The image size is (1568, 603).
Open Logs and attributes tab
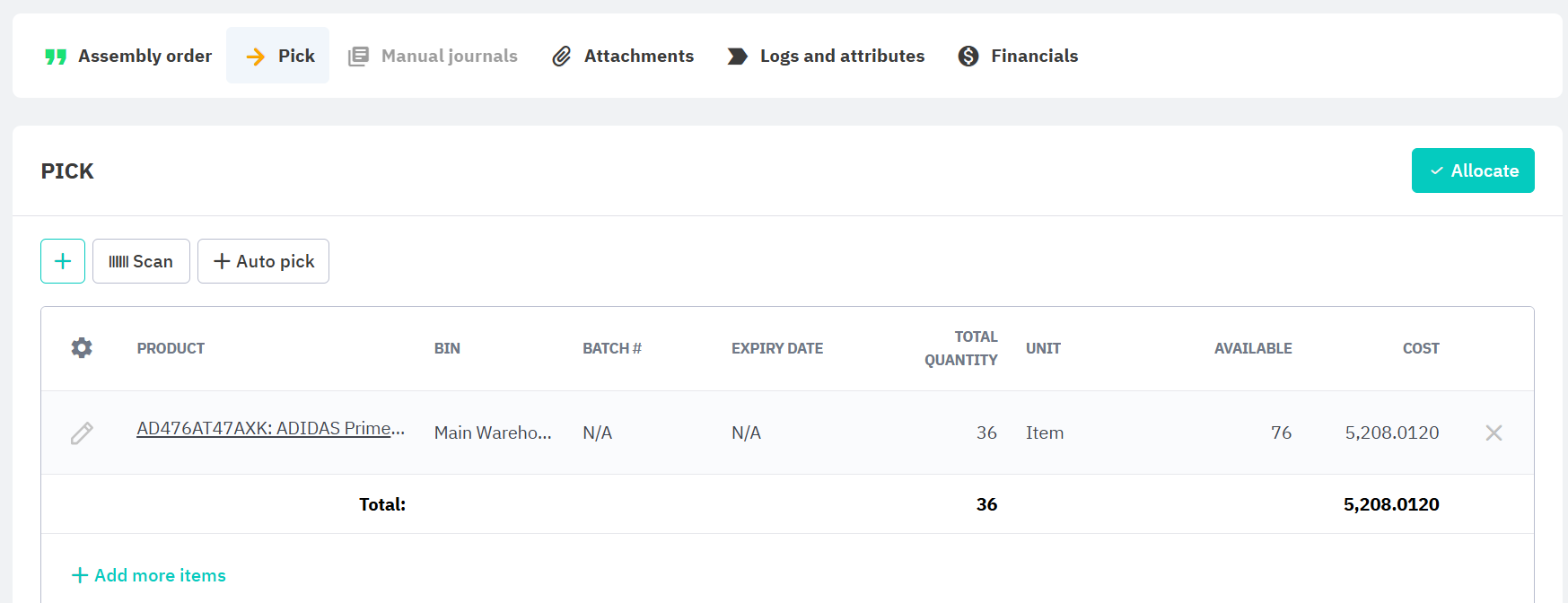[x=826, y=56]
